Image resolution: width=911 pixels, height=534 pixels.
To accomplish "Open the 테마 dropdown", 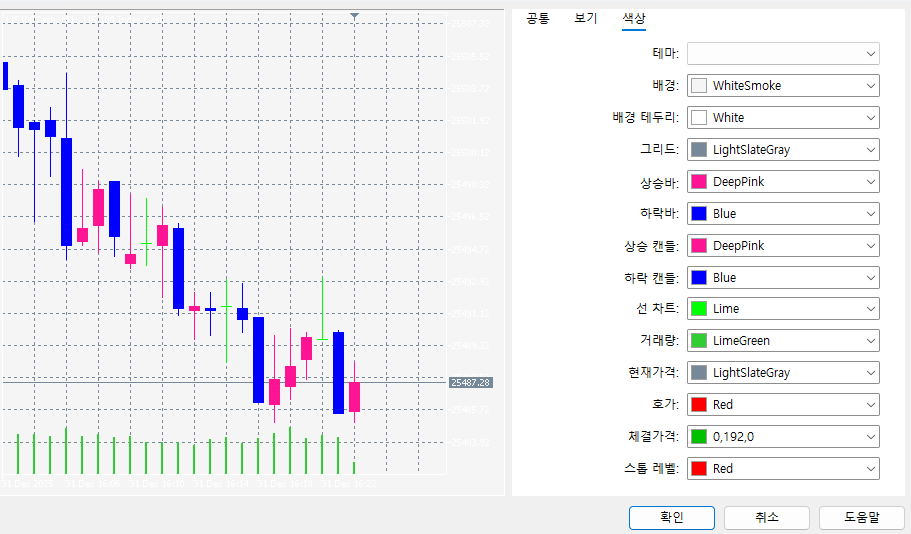I will (x=783, y=53).
